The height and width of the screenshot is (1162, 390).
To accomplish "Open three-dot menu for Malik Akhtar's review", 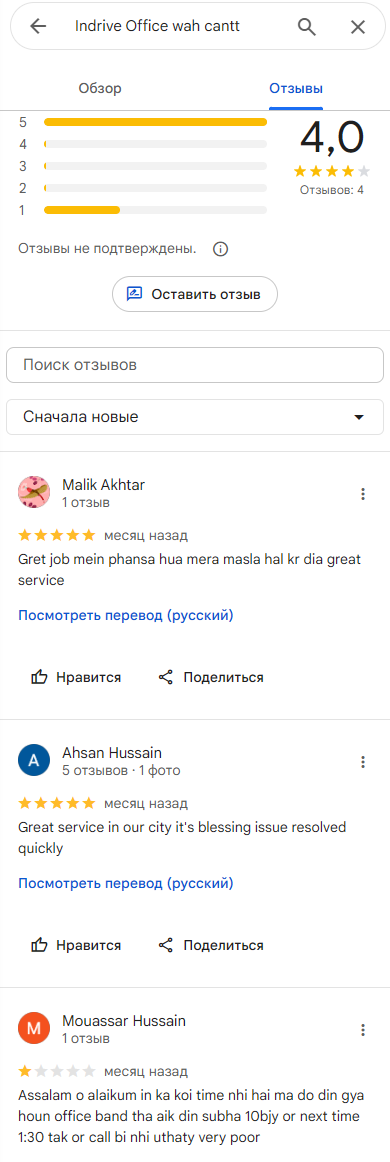I will (x=363, y=494).
